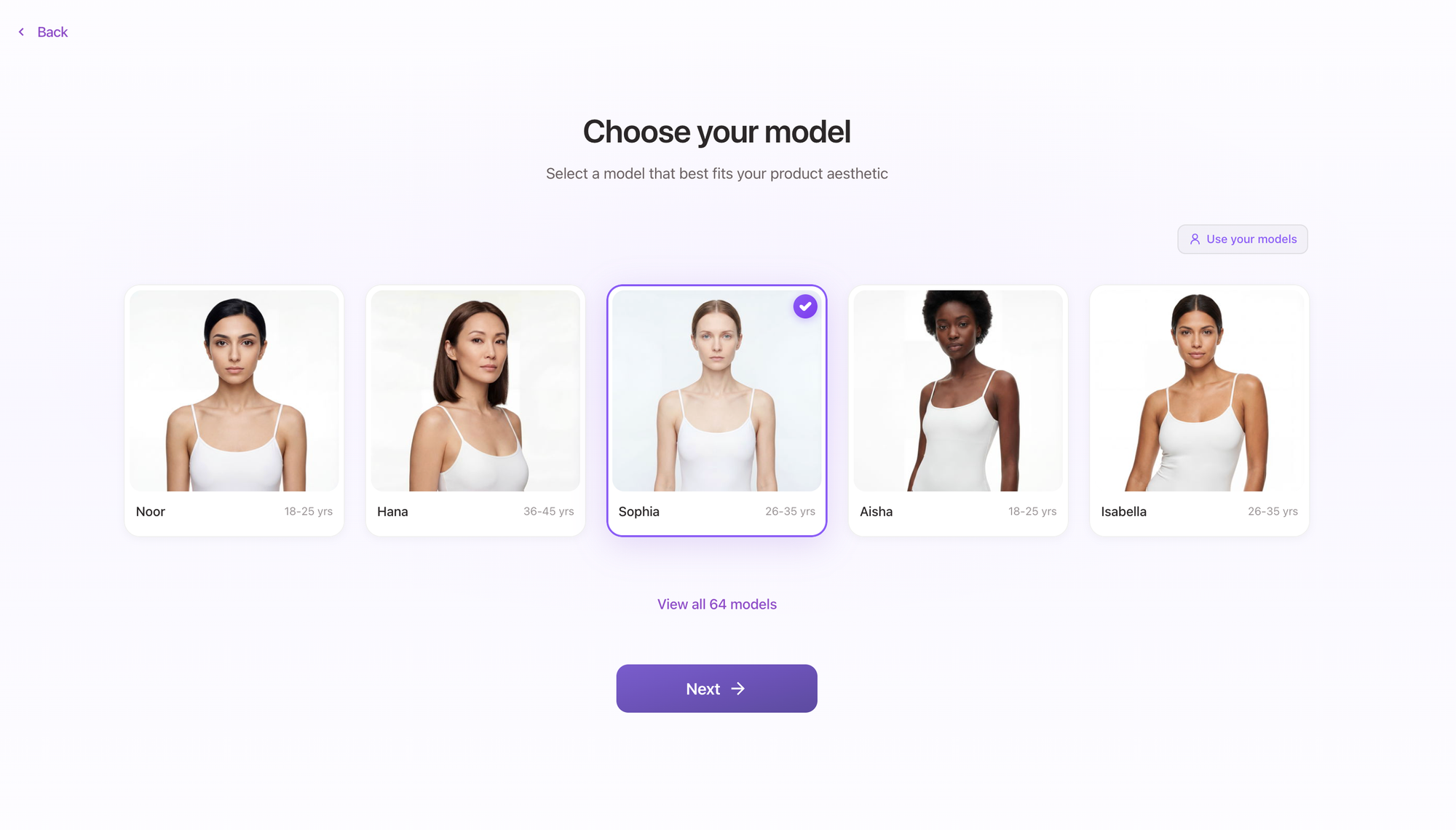Select Noor's model photo
The height and width of the screenshot is (830, 1456).
pyautogui.click(x=234, y=391)
